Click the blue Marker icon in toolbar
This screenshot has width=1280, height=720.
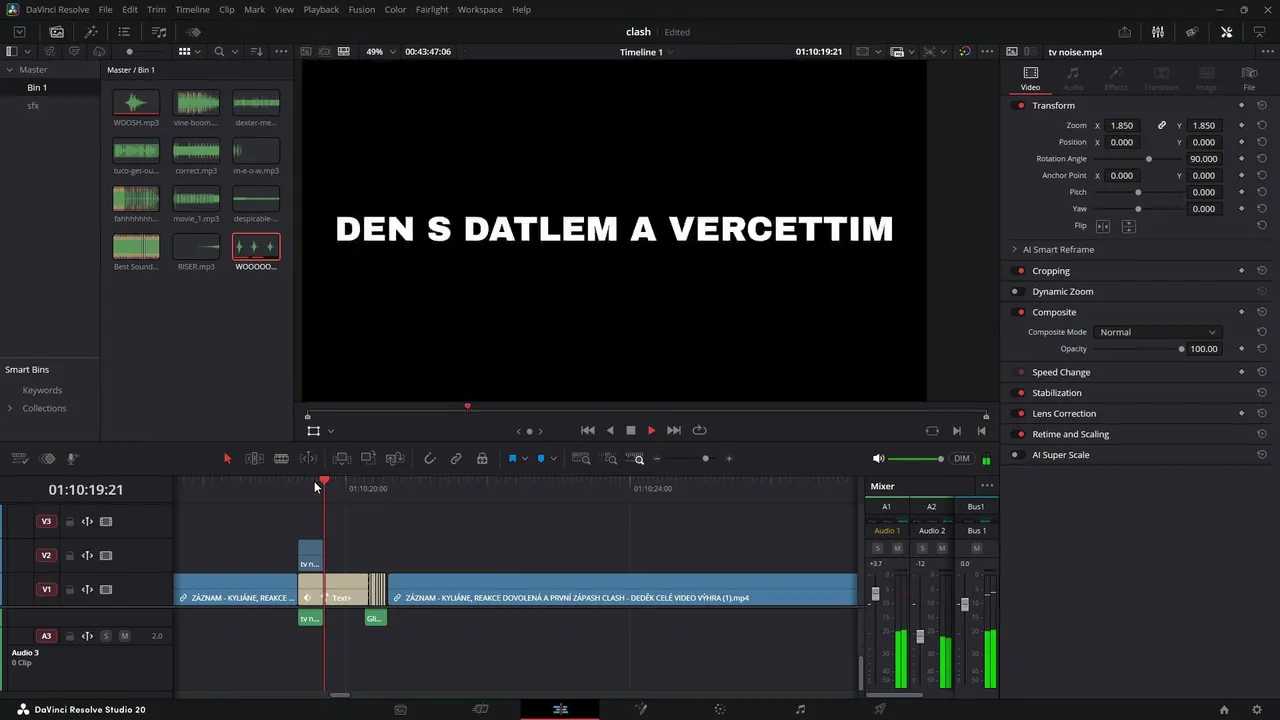(541, 458)
